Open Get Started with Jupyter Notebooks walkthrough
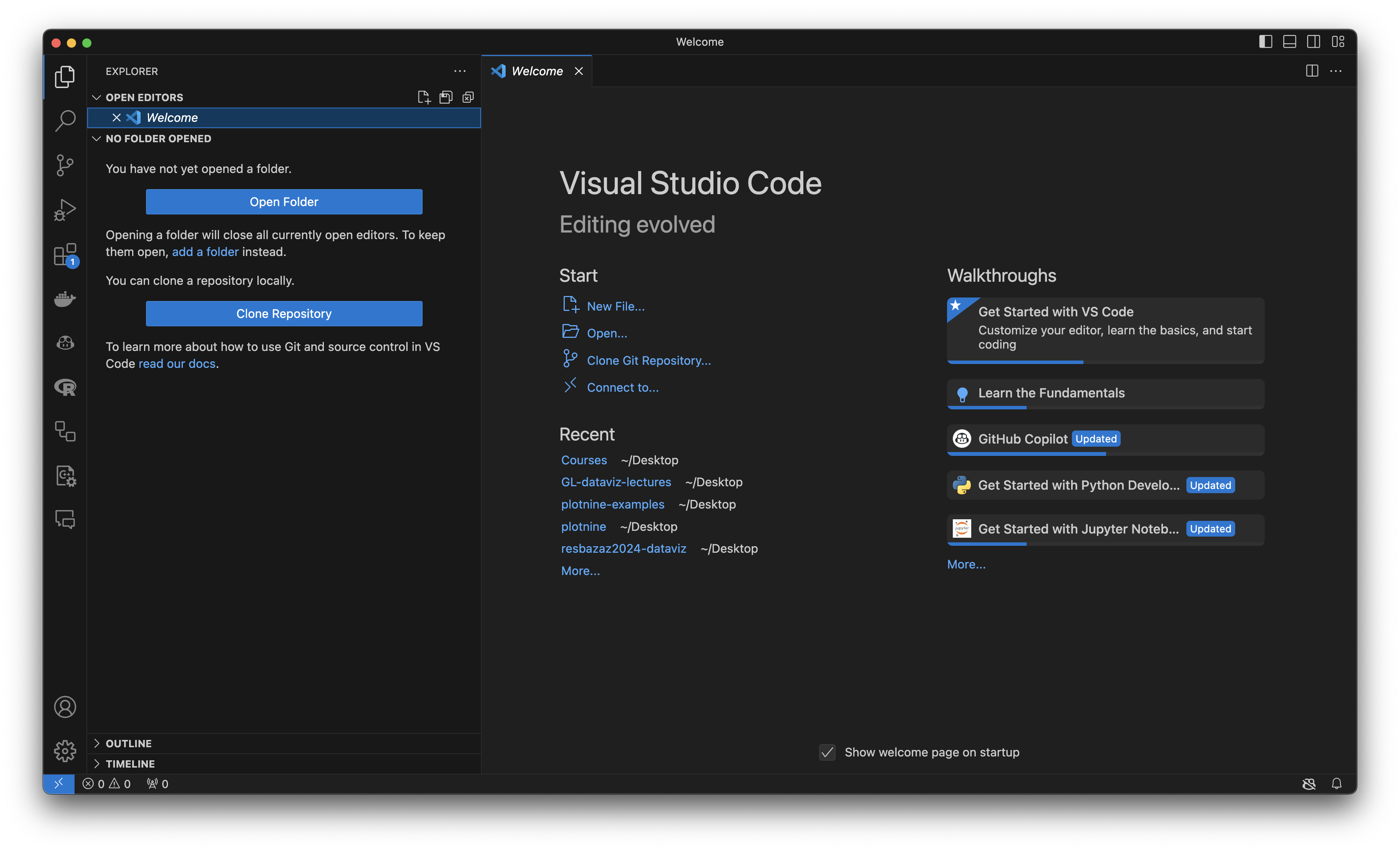 point(1105,529)
